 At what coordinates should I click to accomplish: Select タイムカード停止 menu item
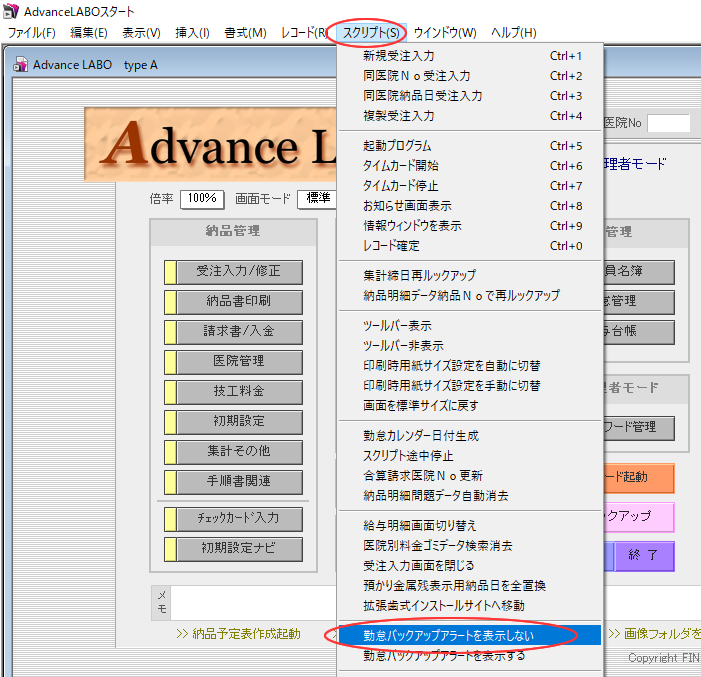pyautogui.click(x=469, y=186)
